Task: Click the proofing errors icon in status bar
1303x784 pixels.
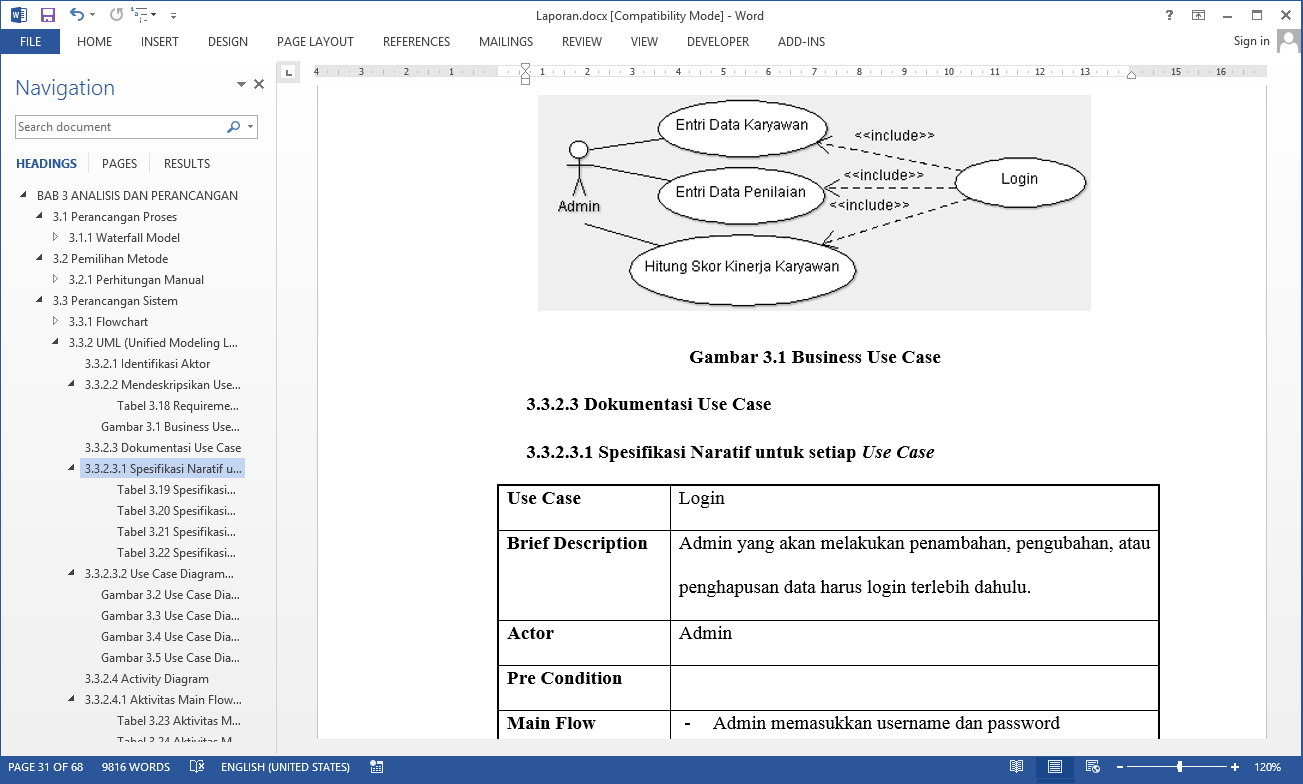Action: 197,767
